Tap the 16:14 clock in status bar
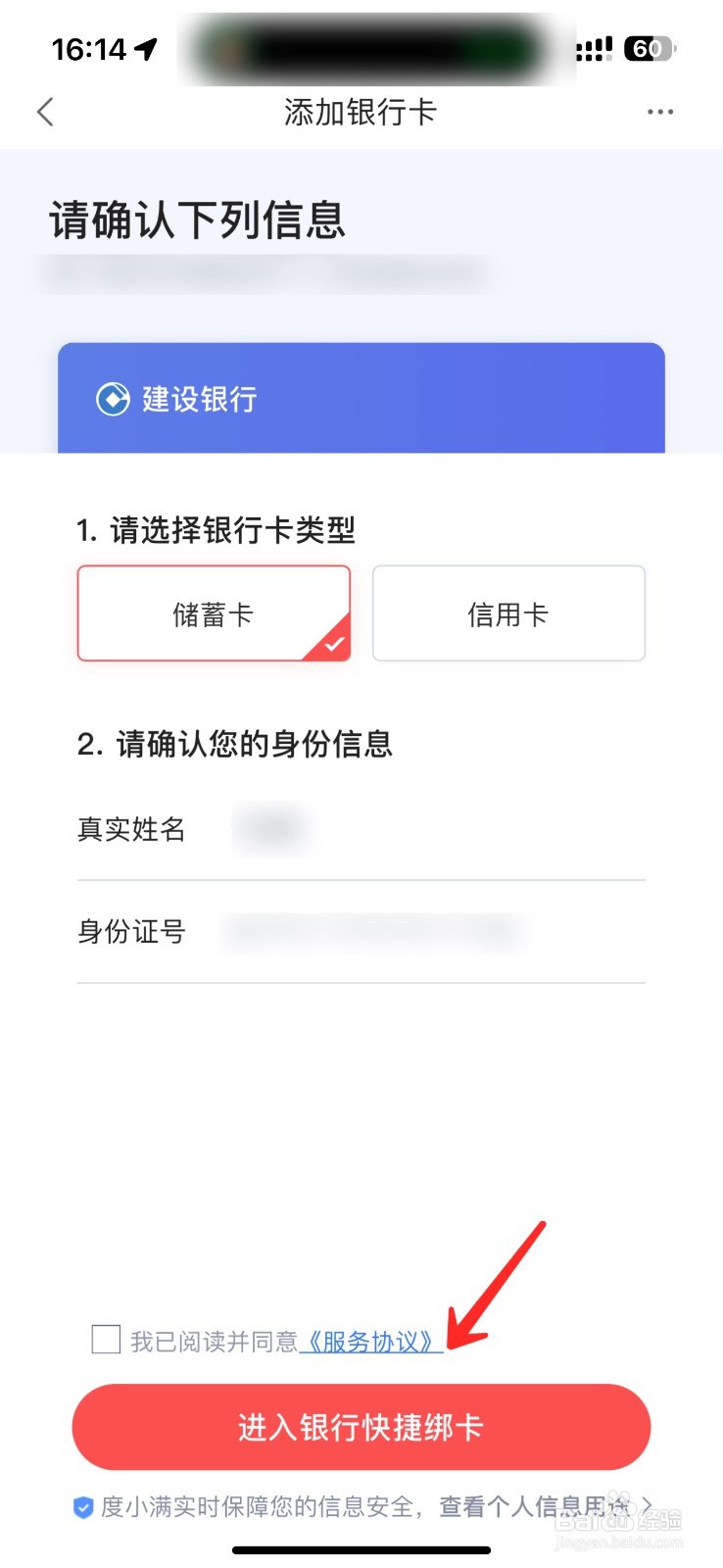The width and height of the screenshot is (723, 1568). 88,49
